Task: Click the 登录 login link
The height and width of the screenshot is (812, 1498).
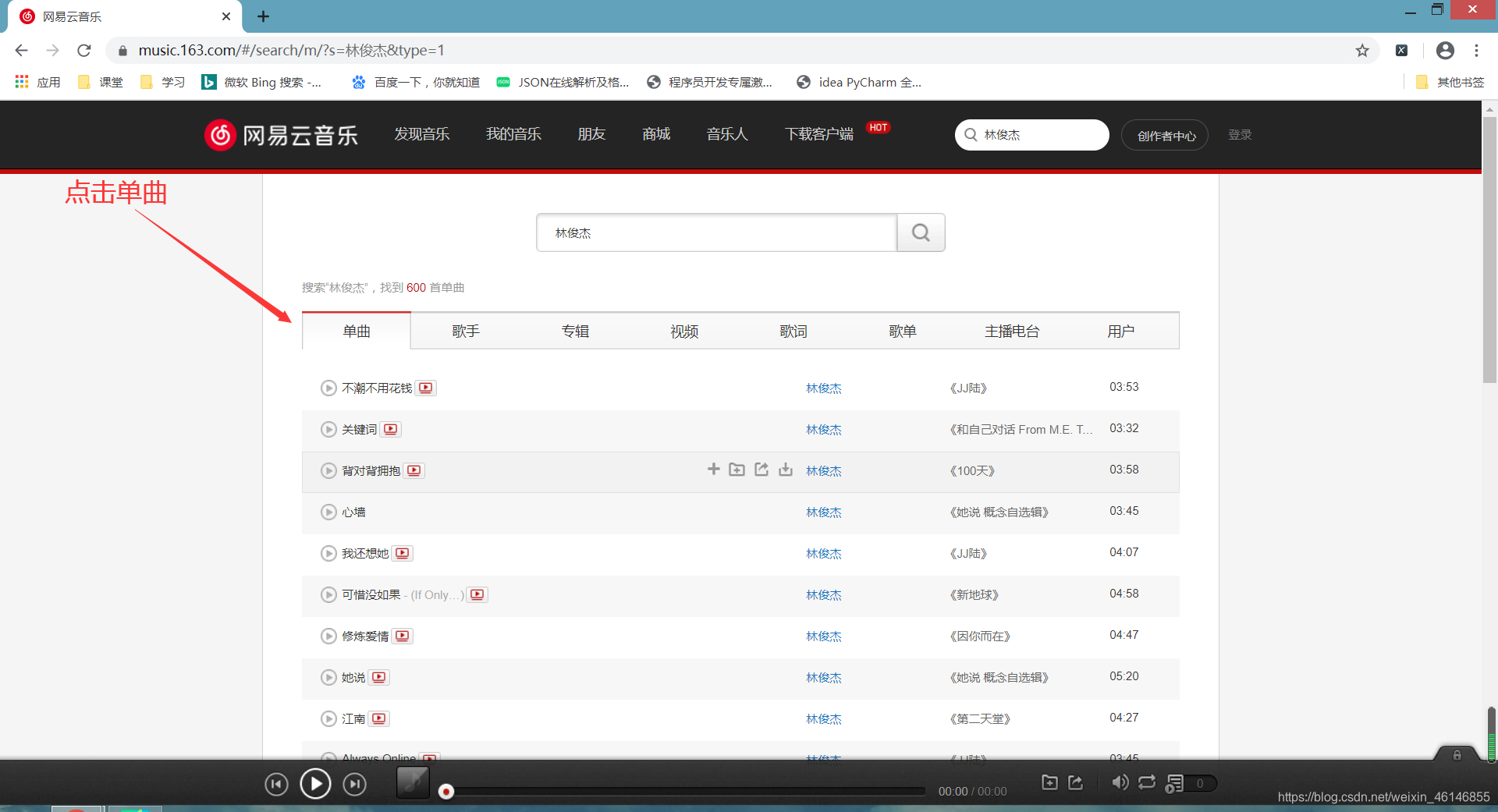Action: point(1240,135)
